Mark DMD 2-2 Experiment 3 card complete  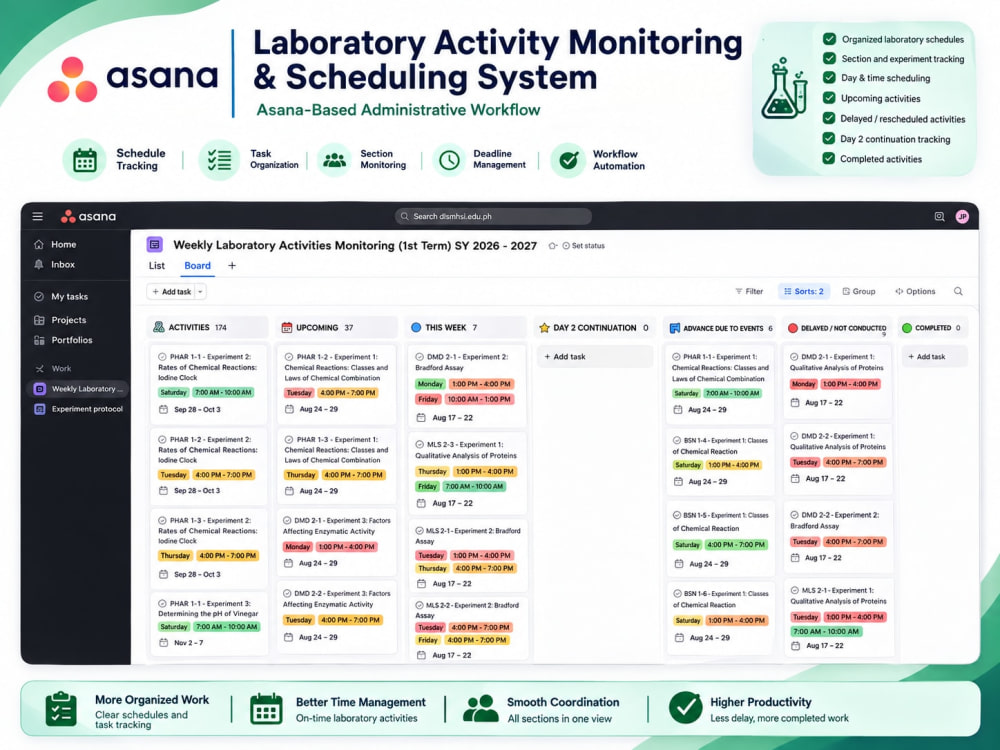[287, 593]
